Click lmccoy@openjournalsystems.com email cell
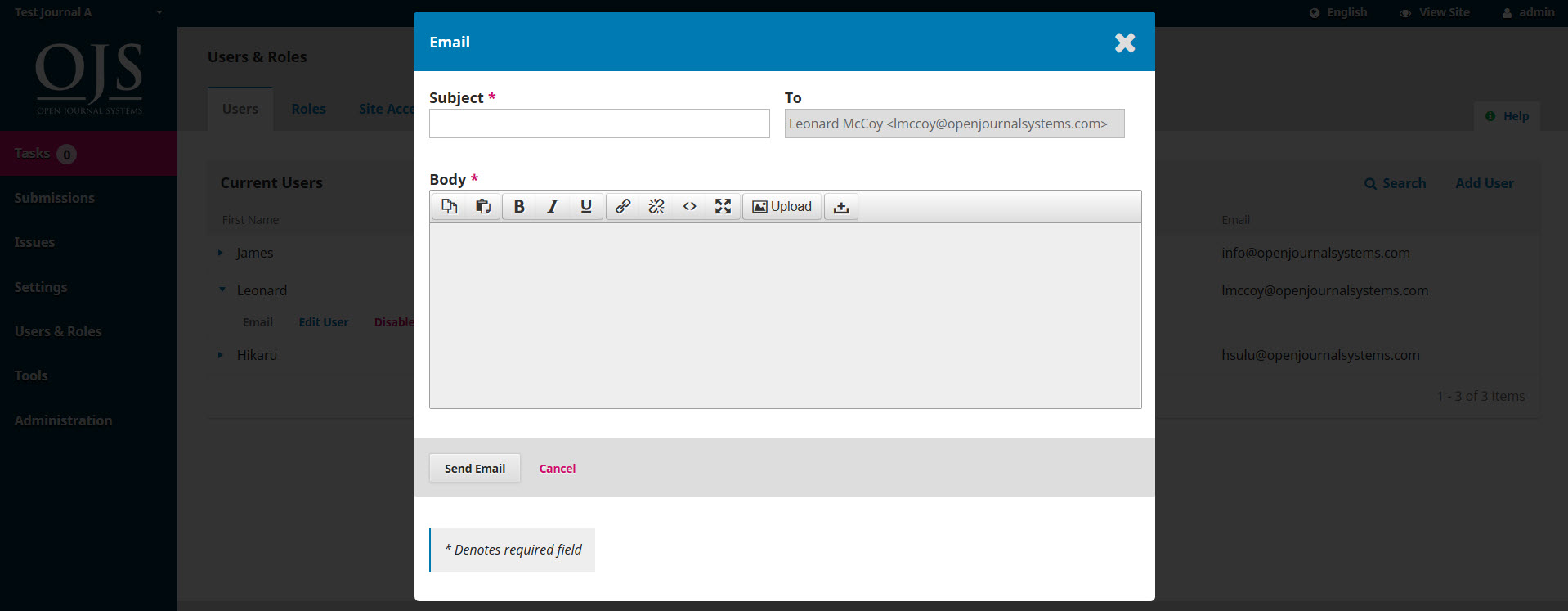The height and width of the screenshot is (611, 1568). pos(1325,290)
